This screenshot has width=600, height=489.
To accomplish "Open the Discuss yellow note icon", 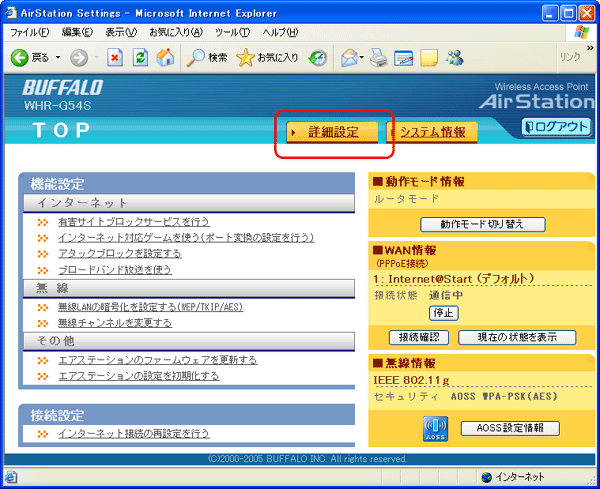I will click(429, 58).
